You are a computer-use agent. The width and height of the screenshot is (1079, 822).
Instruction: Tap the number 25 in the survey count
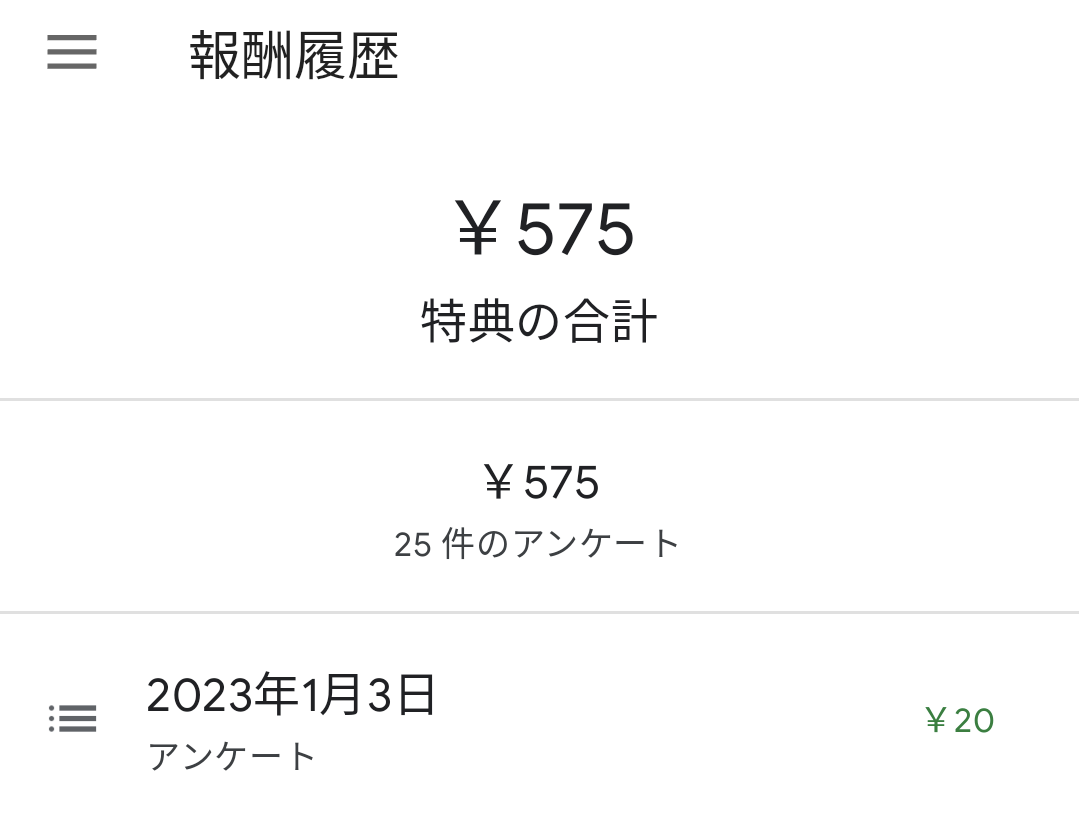[x=412, y=546]
